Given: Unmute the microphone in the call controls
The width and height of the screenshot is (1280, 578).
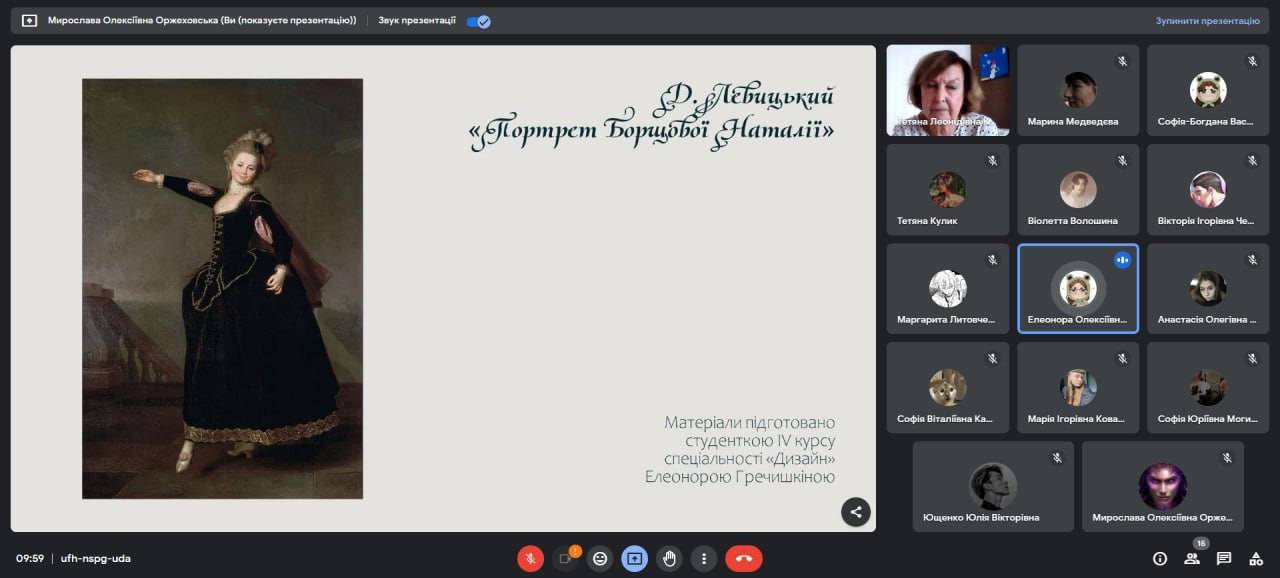Looking at the screenshot, I should (530, 559).
